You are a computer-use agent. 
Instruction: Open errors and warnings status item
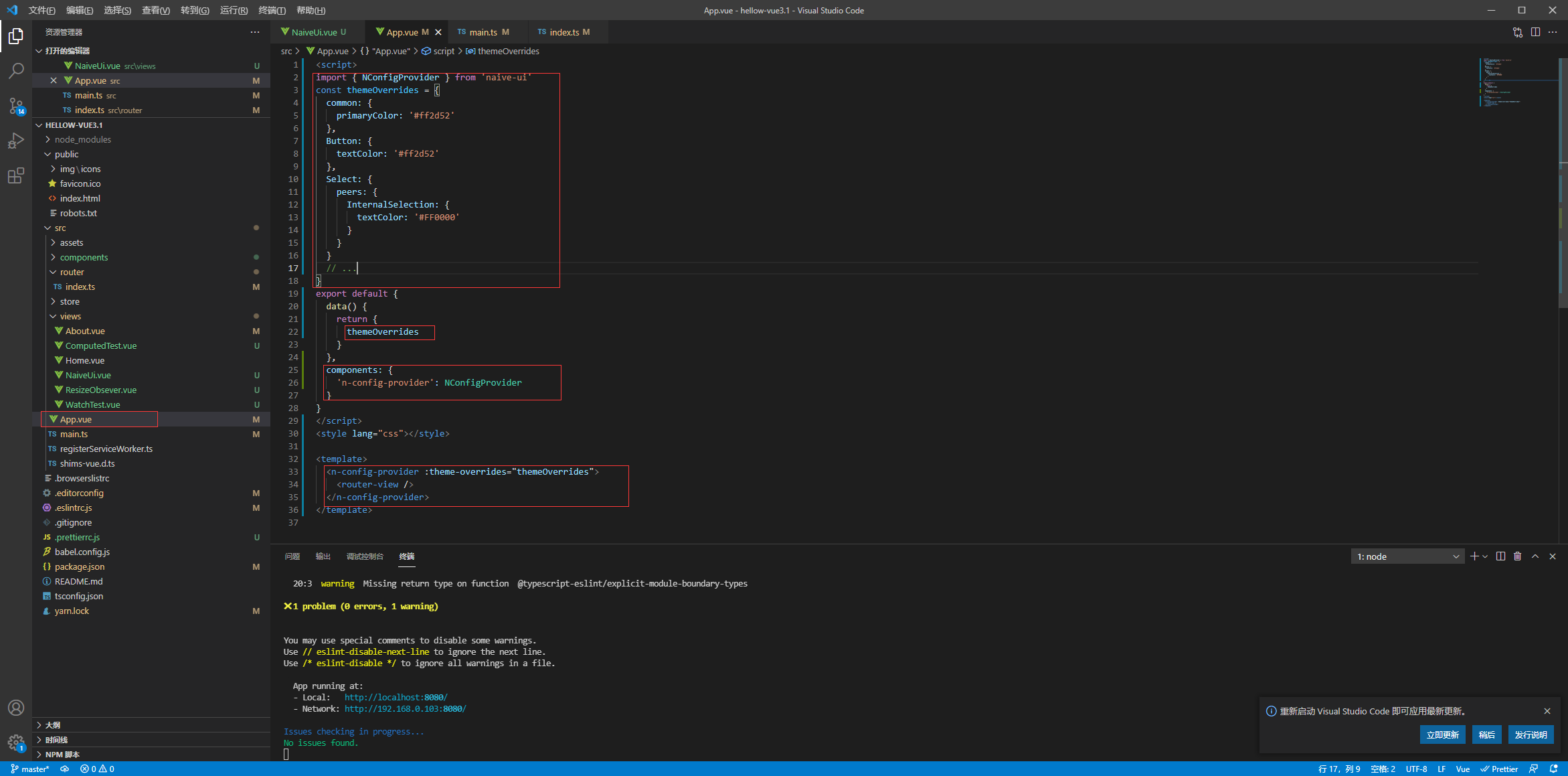(x=97, y=769)
